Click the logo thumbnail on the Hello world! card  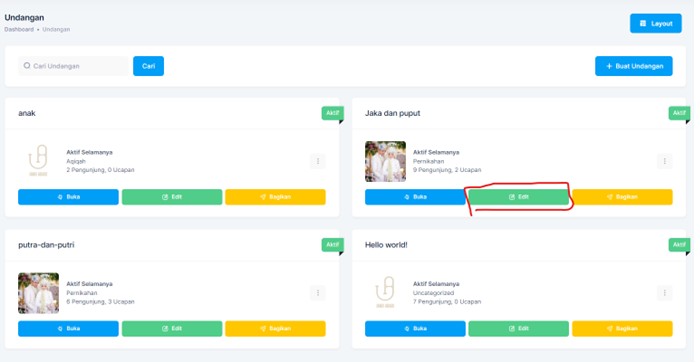(386, 292)
